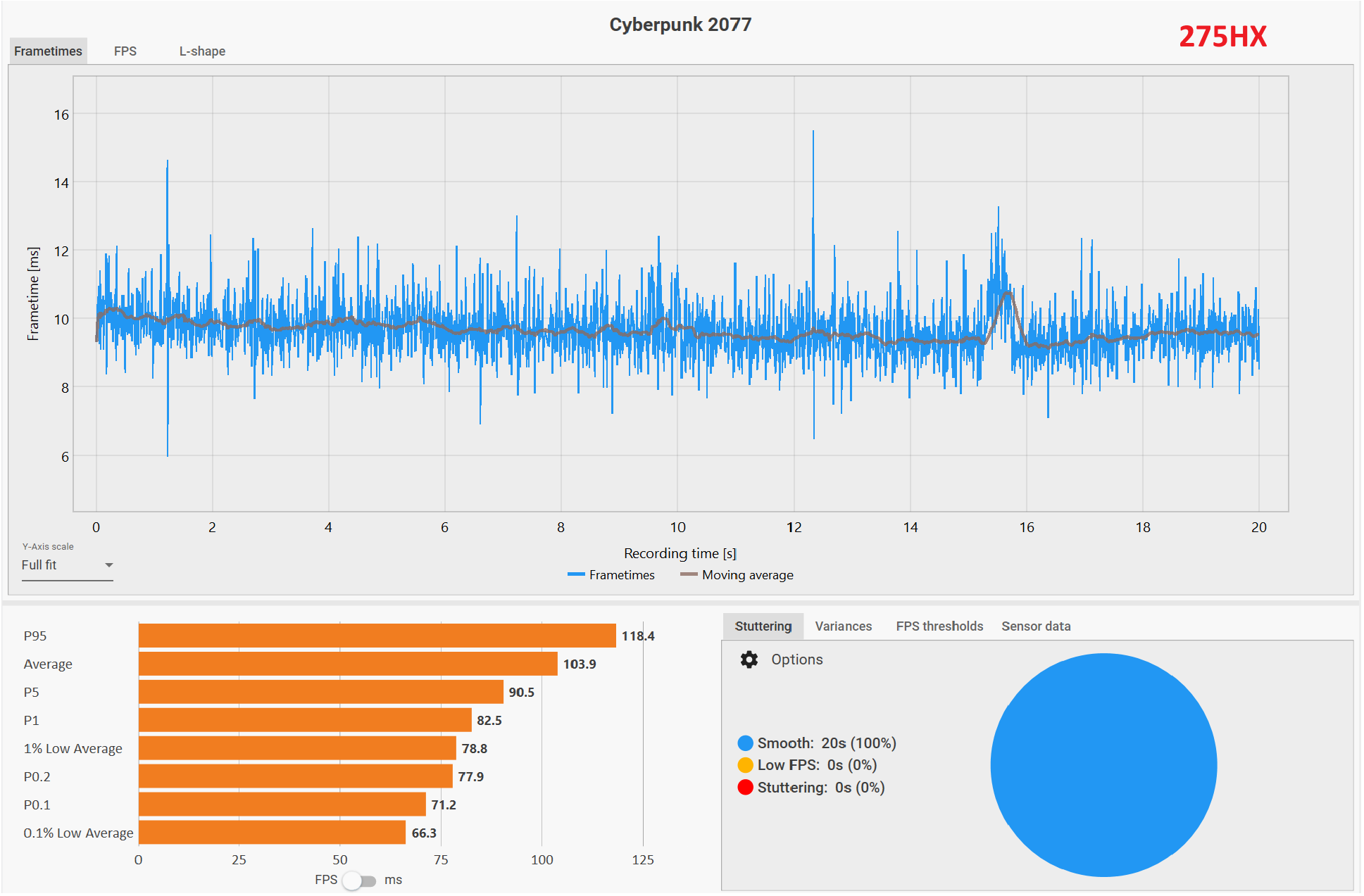Select the Frametimes tab
The image size is (1364, 896).
48,51
